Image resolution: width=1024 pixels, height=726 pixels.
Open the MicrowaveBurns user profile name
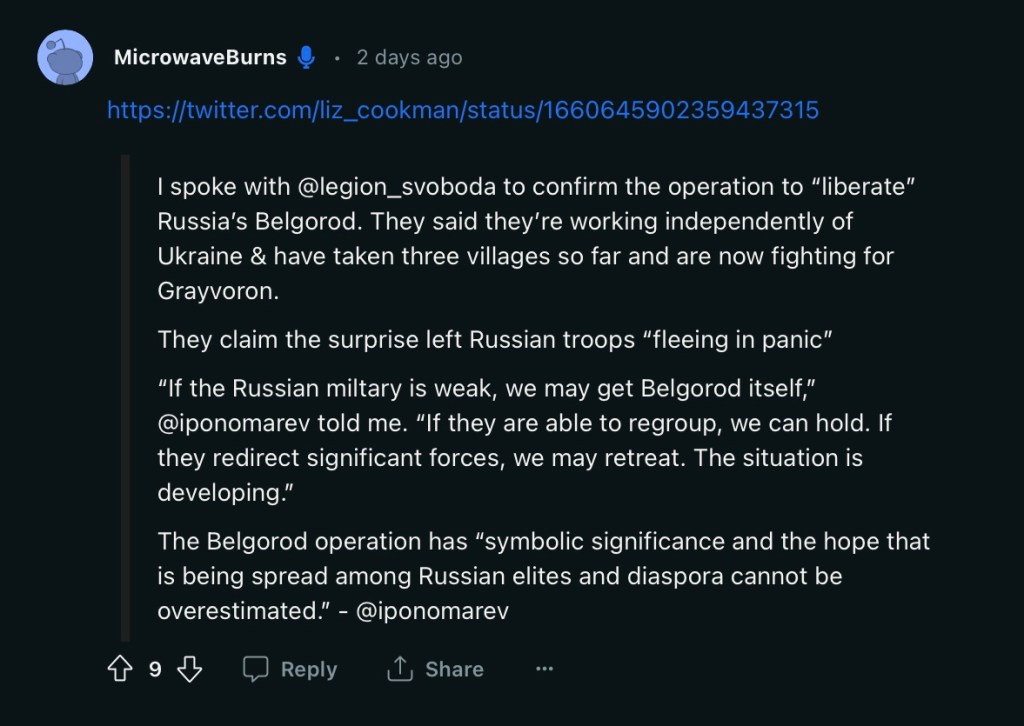click(200, 57)
